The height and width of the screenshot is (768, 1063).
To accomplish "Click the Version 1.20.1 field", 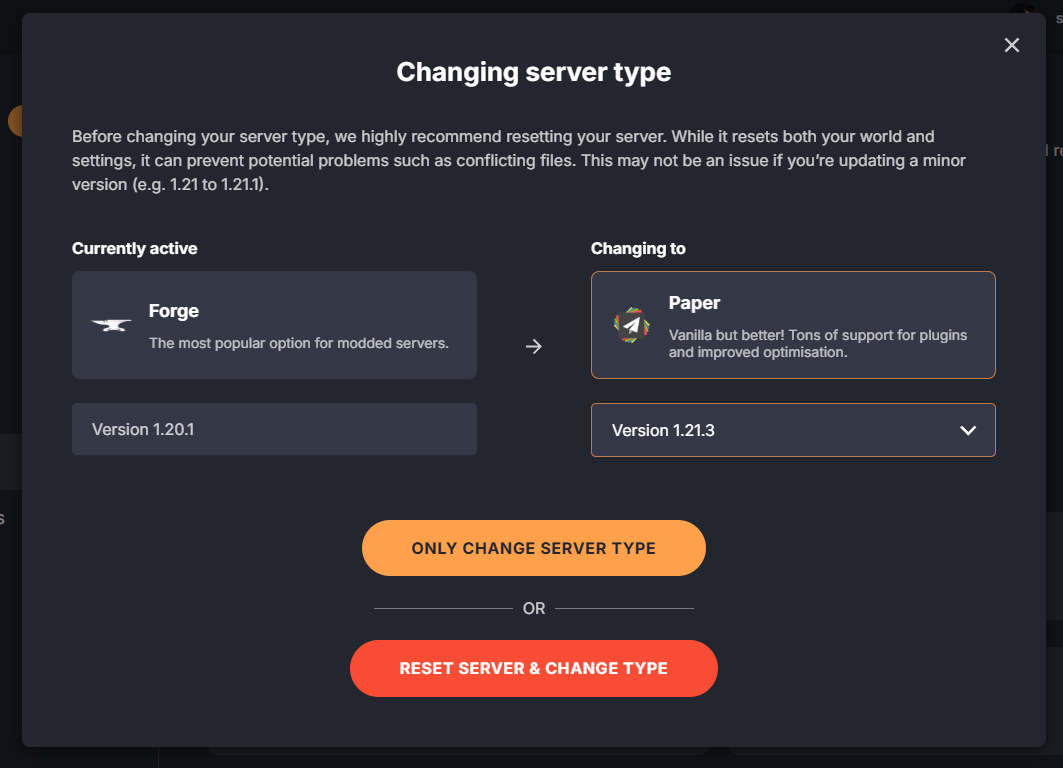I will [x=274, y=428].
